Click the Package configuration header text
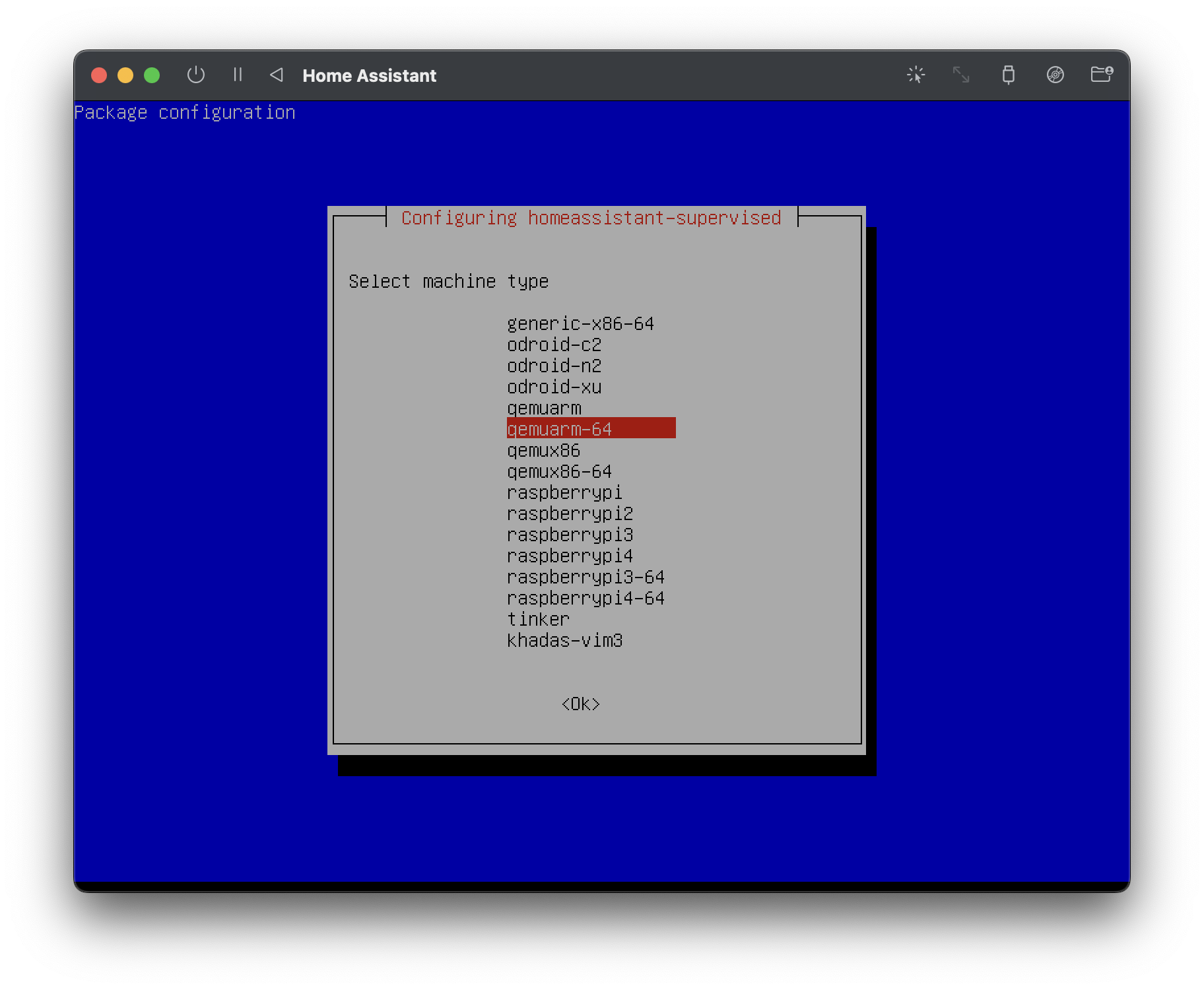Screen dimensions: 1204x990 click(185, 113)
